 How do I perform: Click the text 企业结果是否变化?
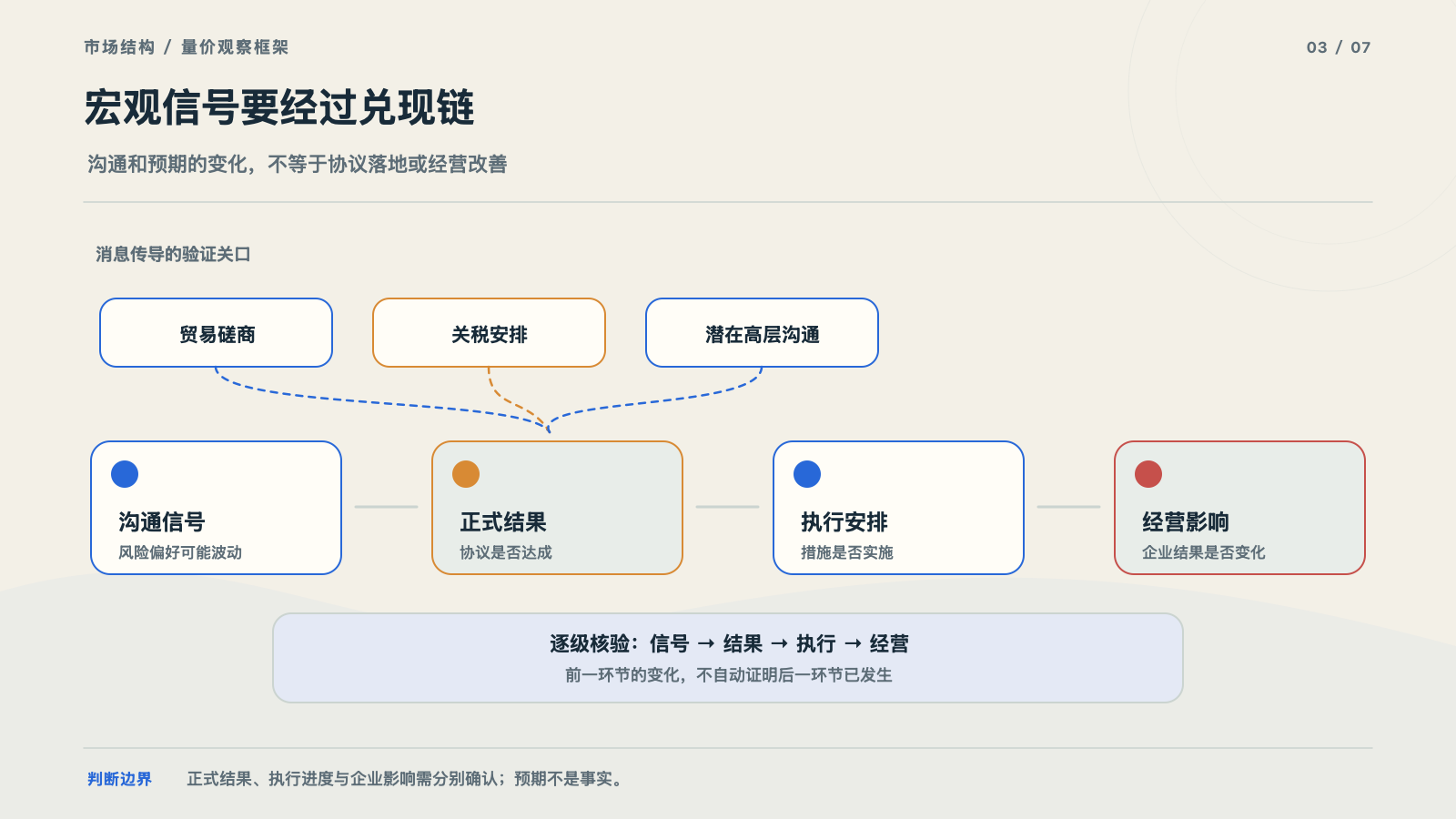(1204, 552)
